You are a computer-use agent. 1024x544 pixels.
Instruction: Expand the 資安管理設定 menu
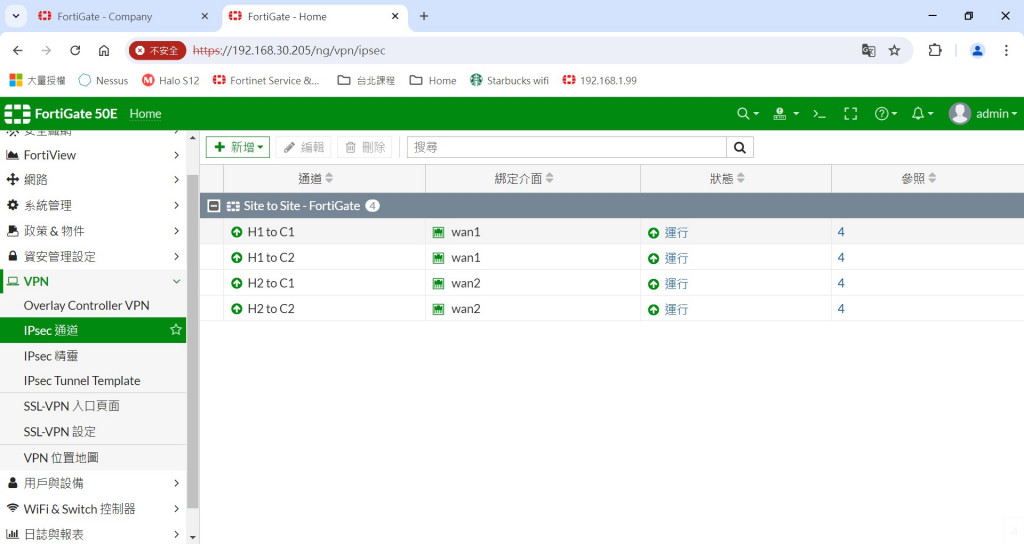tap(93, 256)
